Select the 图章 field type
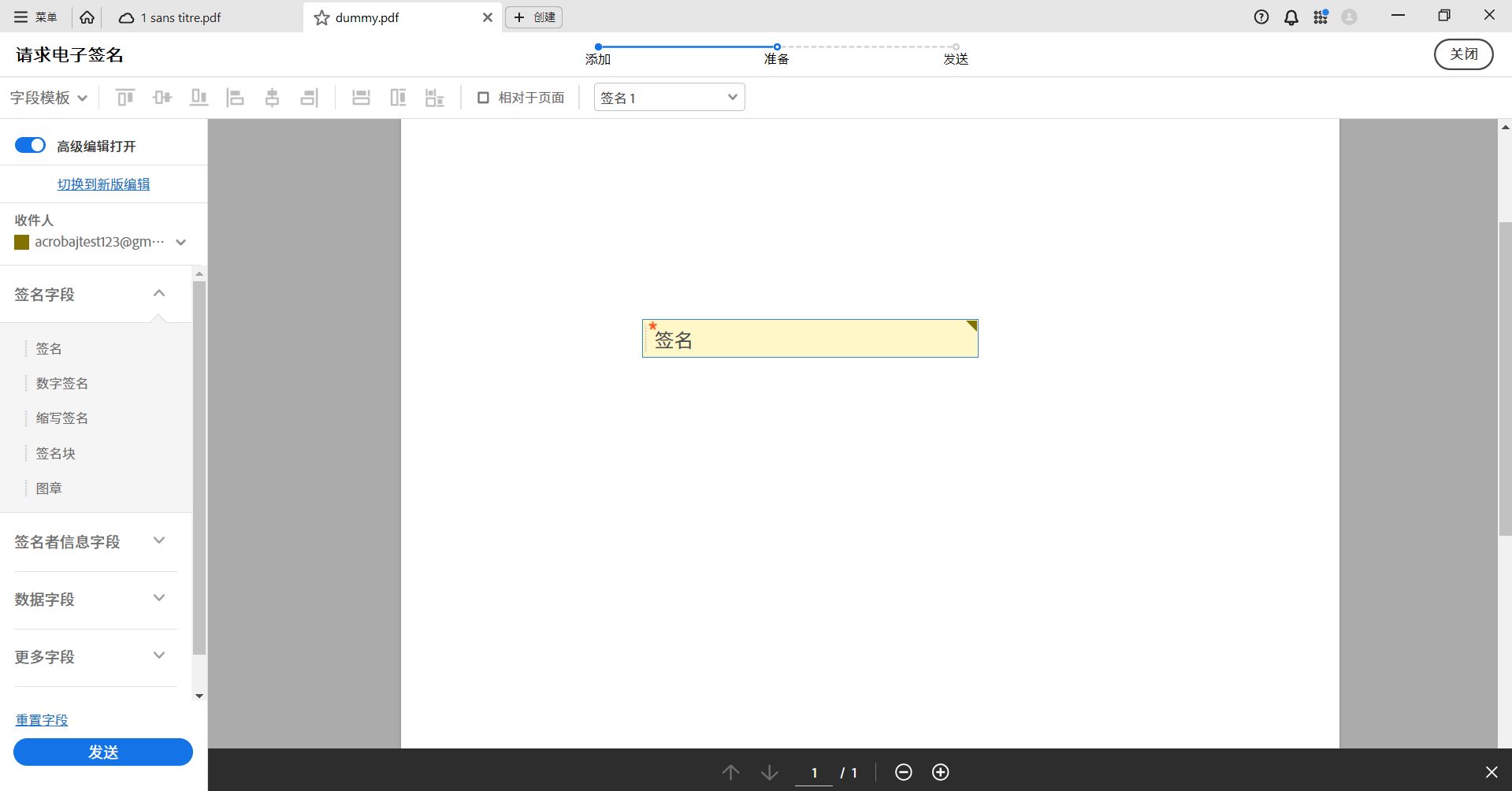This screenshot has height=791, width=1512. point(49,488)
